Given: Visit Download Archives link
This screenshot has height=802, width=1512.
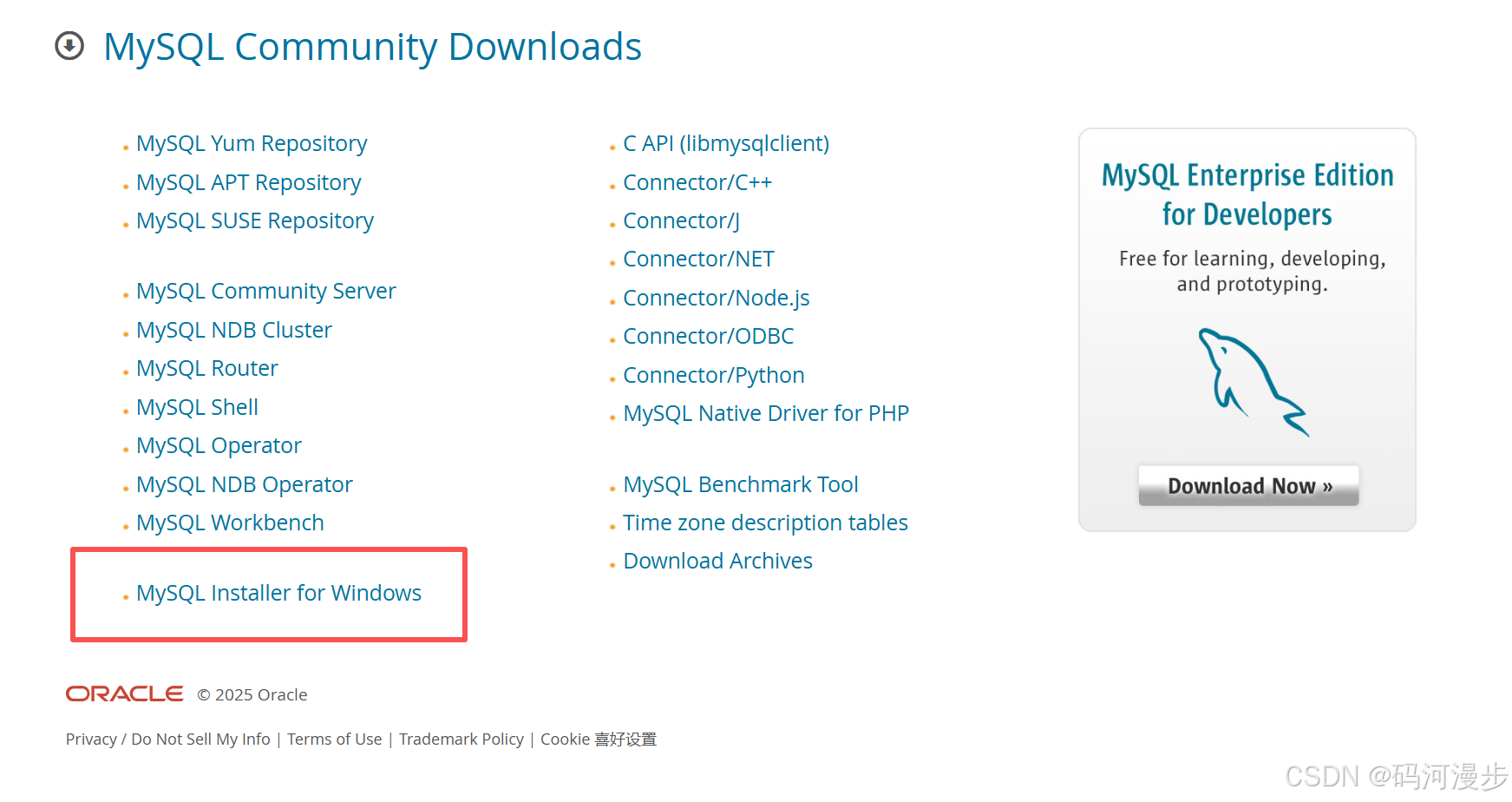Looking at the screenshot, I should [717, 561].
